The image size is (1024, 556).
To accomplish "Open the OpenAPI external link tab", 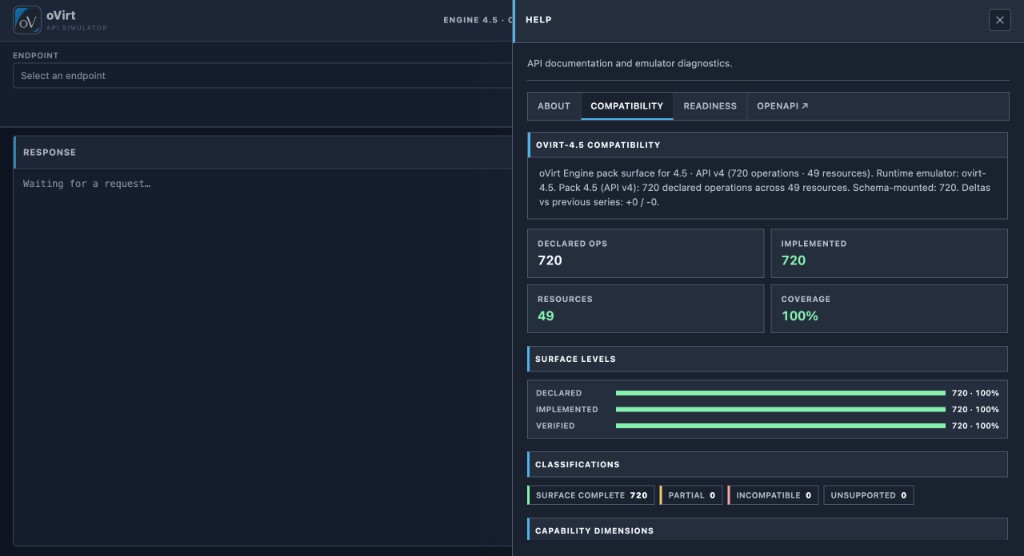I will click(782, 106).
